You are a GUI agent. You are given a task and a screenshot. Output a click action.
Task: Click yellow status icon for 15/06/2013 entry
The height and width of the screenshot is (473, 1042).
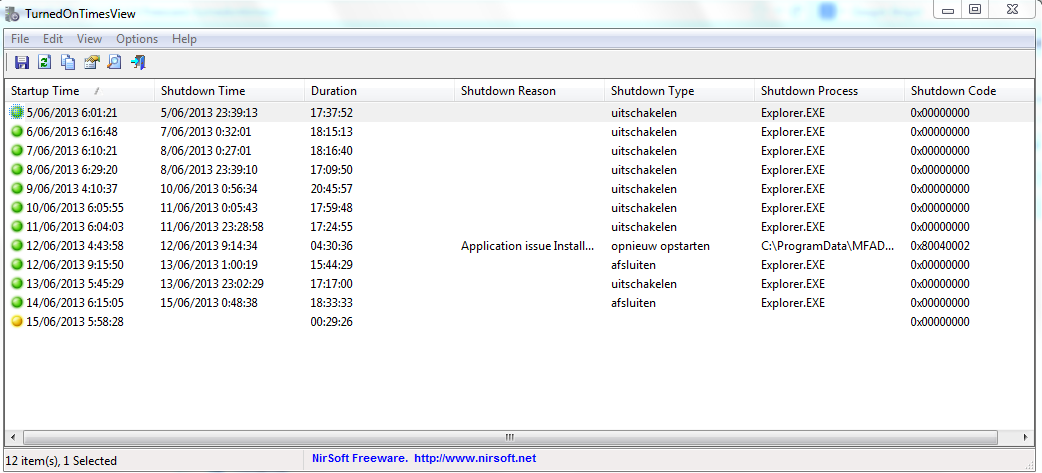[x=17, y=322]
